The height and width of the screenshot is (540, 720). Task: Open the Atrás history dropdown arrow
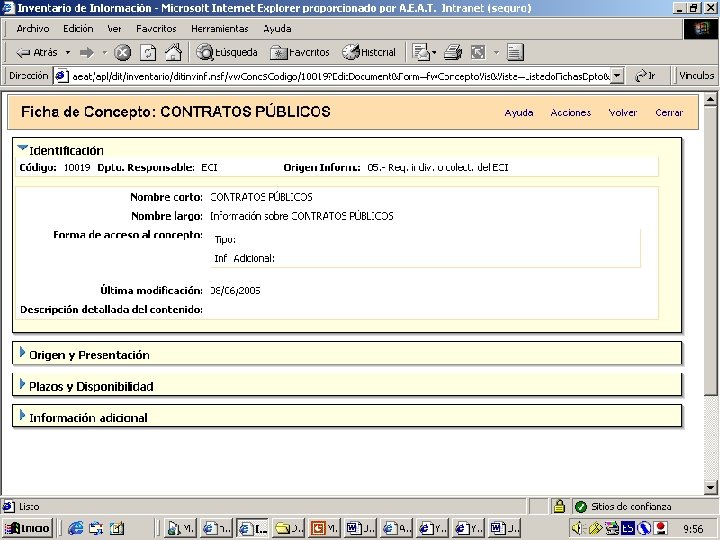pos(68,52)
